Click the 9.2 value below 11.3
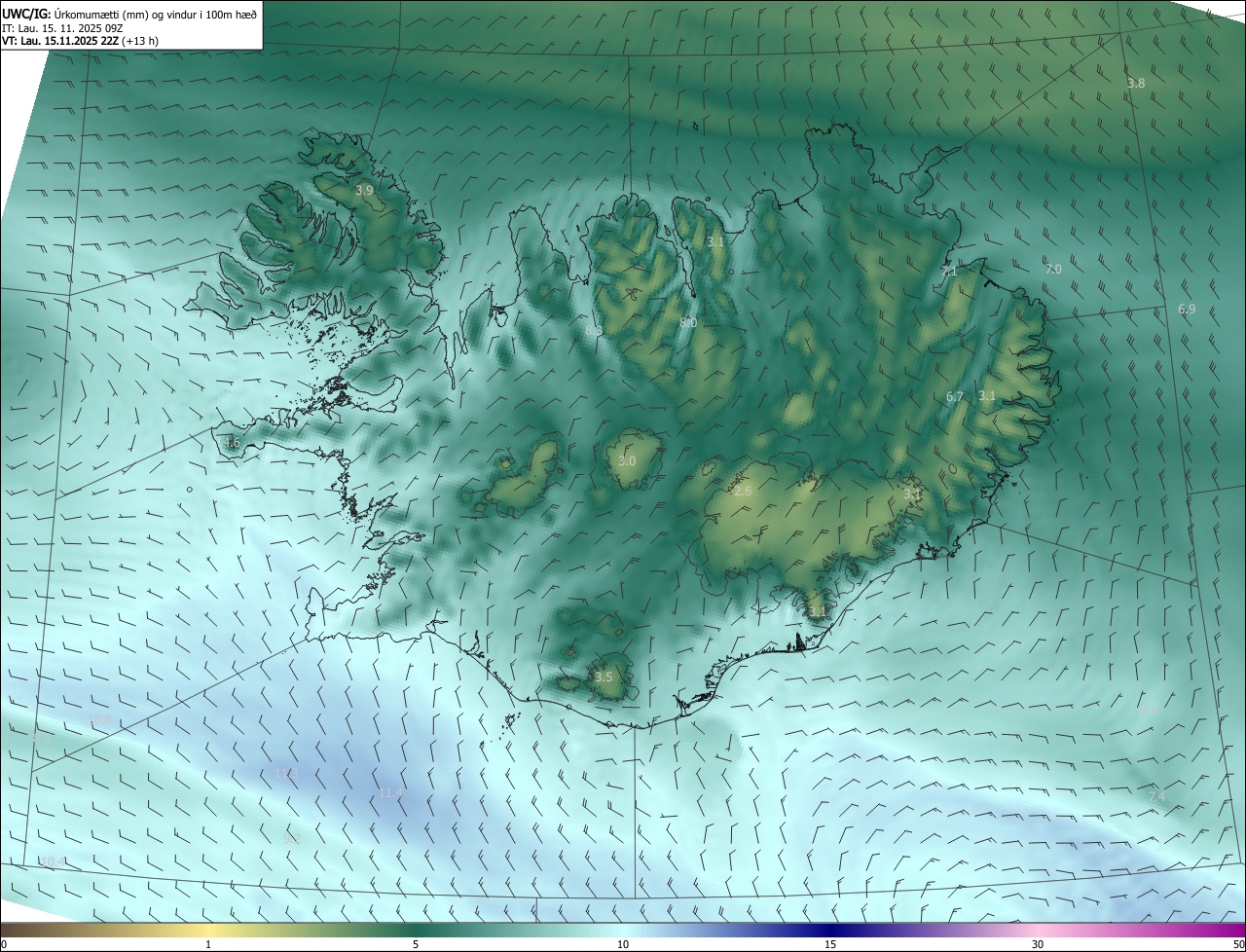Image resolution: width=1246 pixels, height=952 pixels. pyautogui.click(x=291, y=838)
